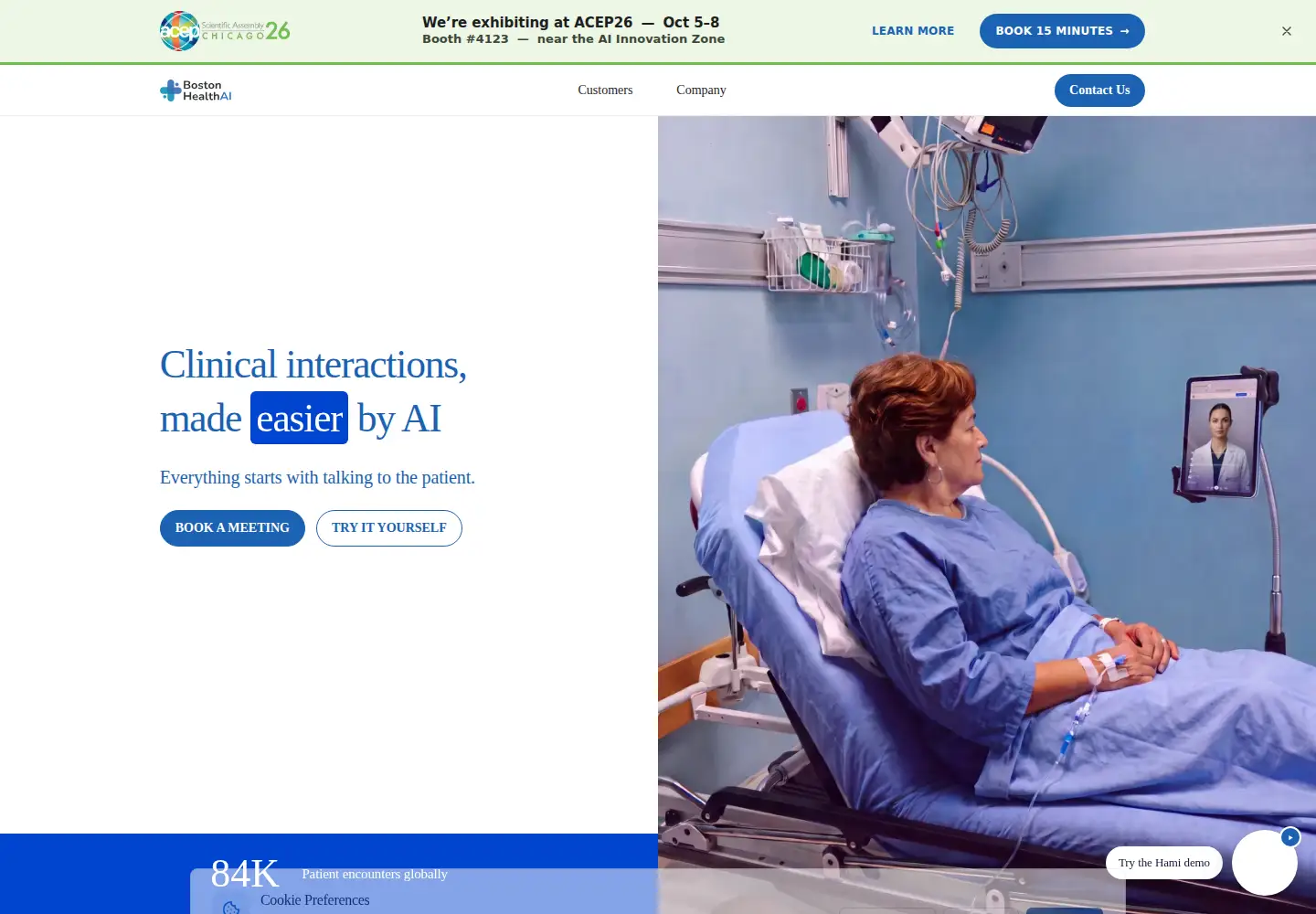Click the Learn More link in banner
This screenshot has width=1316, height=914.
(x=913, y=31)
